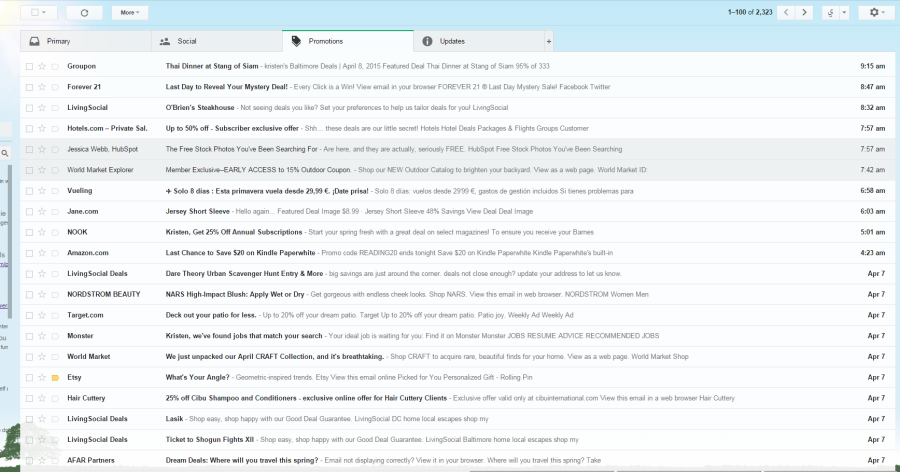Click the World Market Explorer sender name

tap(100, 170)
